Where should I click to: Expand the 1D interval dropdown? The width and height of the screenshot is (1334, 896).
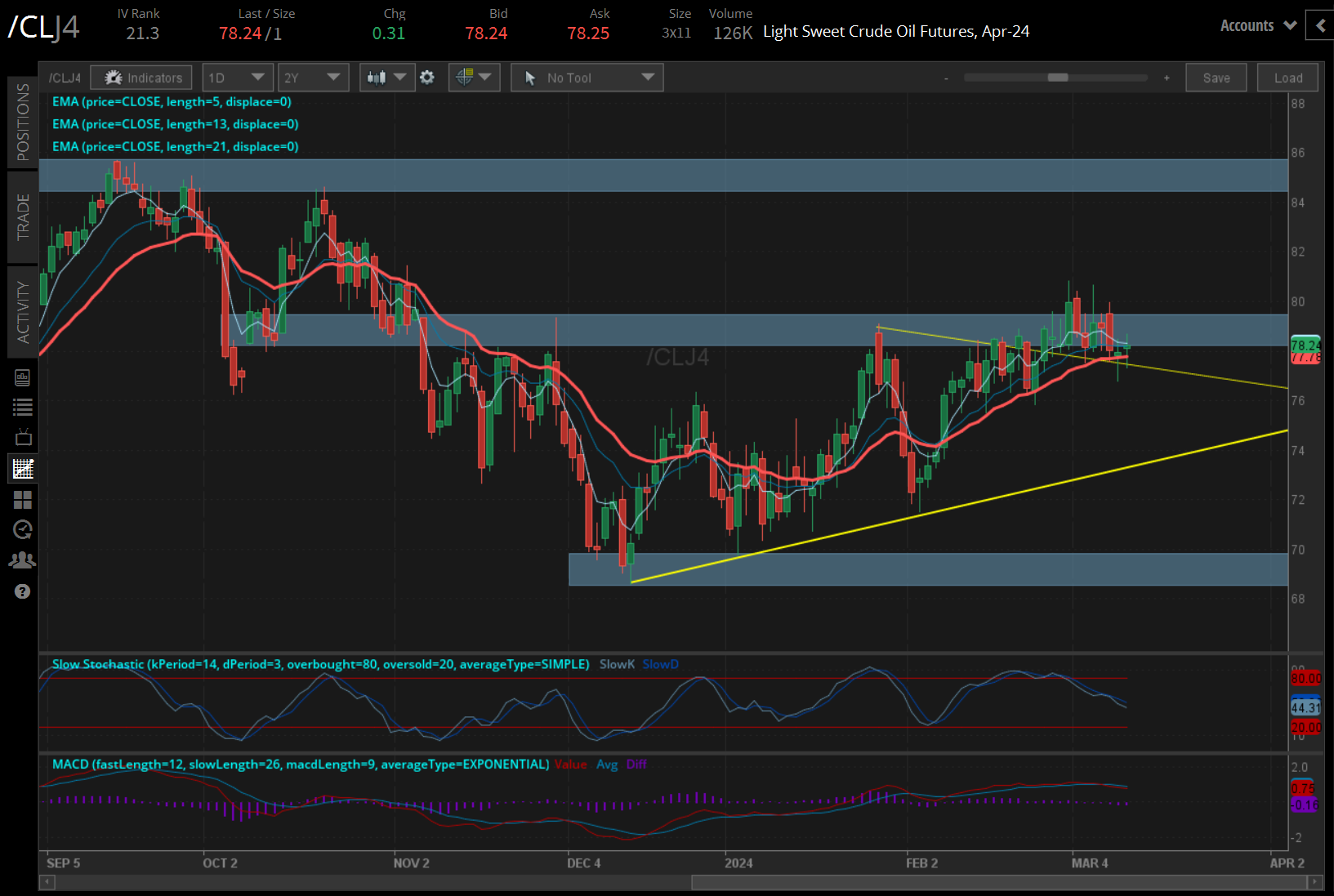coord(236,78)
